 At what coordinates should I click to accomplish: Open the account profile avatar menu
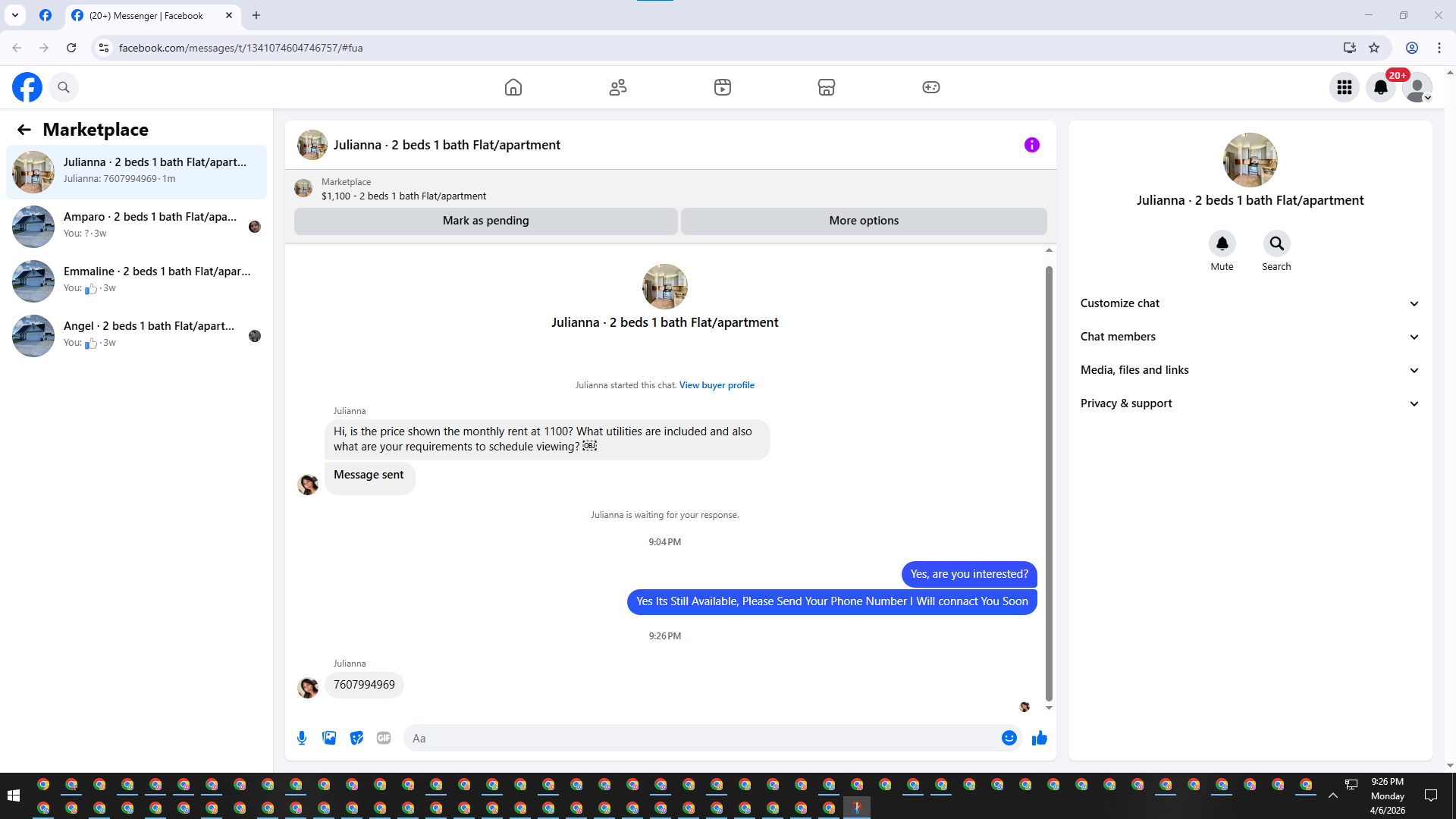1417,87
